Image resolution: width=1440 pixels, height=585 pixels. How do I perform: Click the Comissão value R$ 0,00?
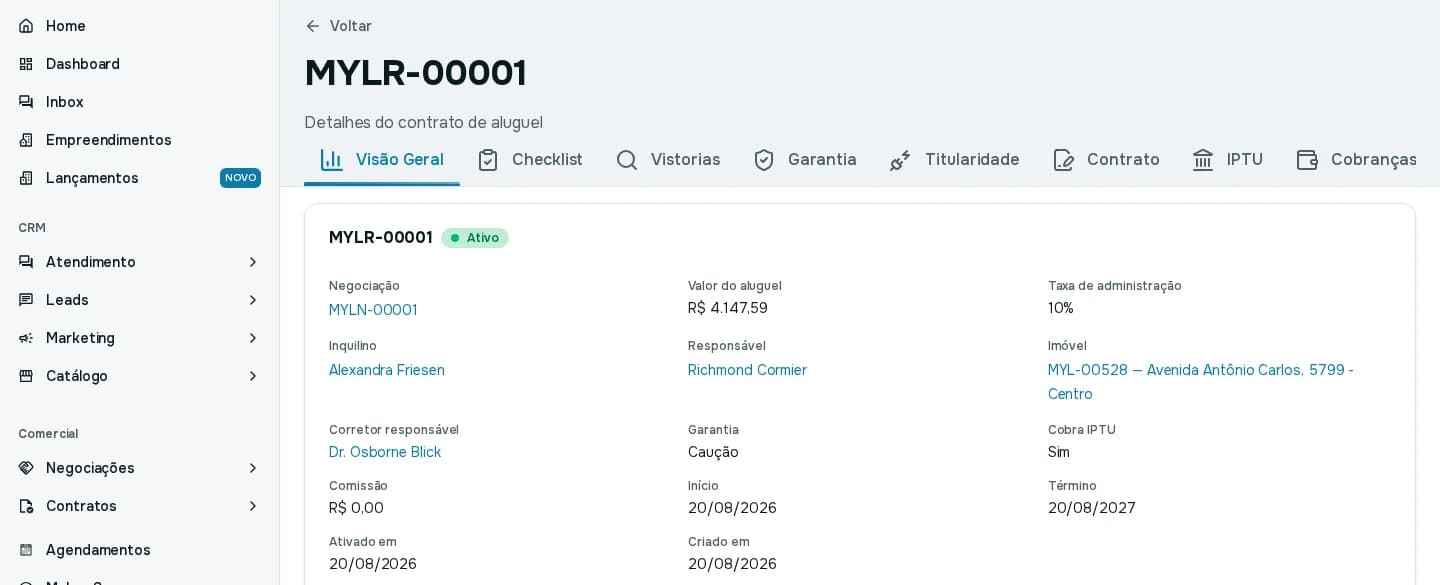356,508
